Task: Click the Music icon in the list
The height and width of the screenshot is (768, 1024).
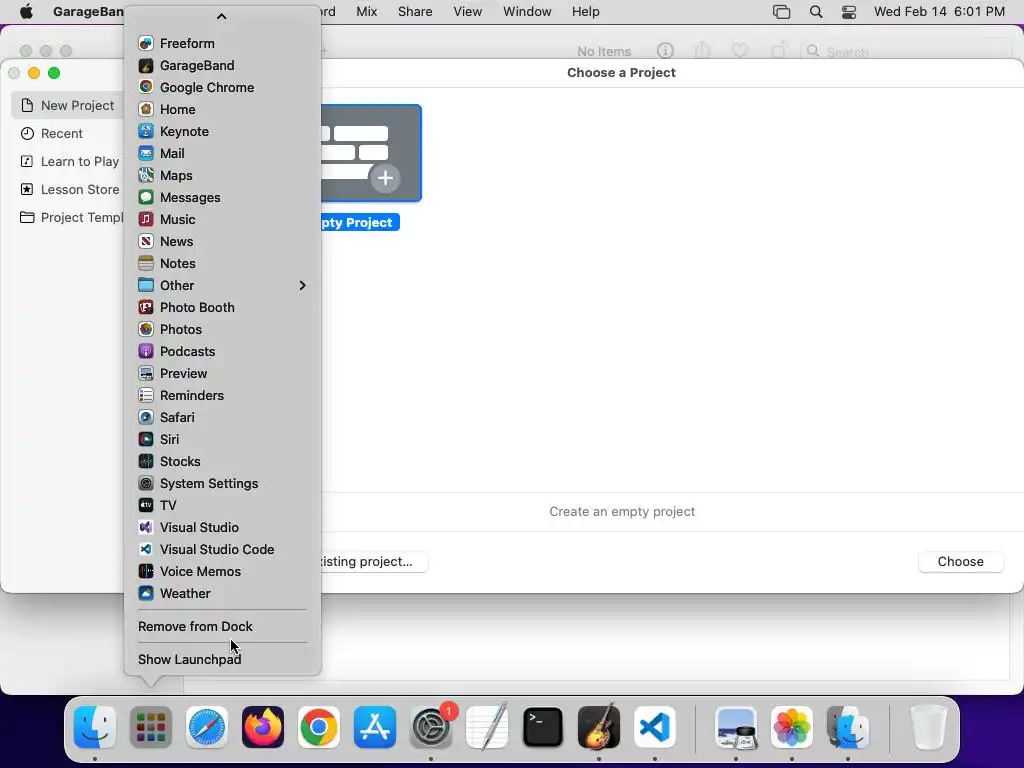Action: tap(146, 219)
